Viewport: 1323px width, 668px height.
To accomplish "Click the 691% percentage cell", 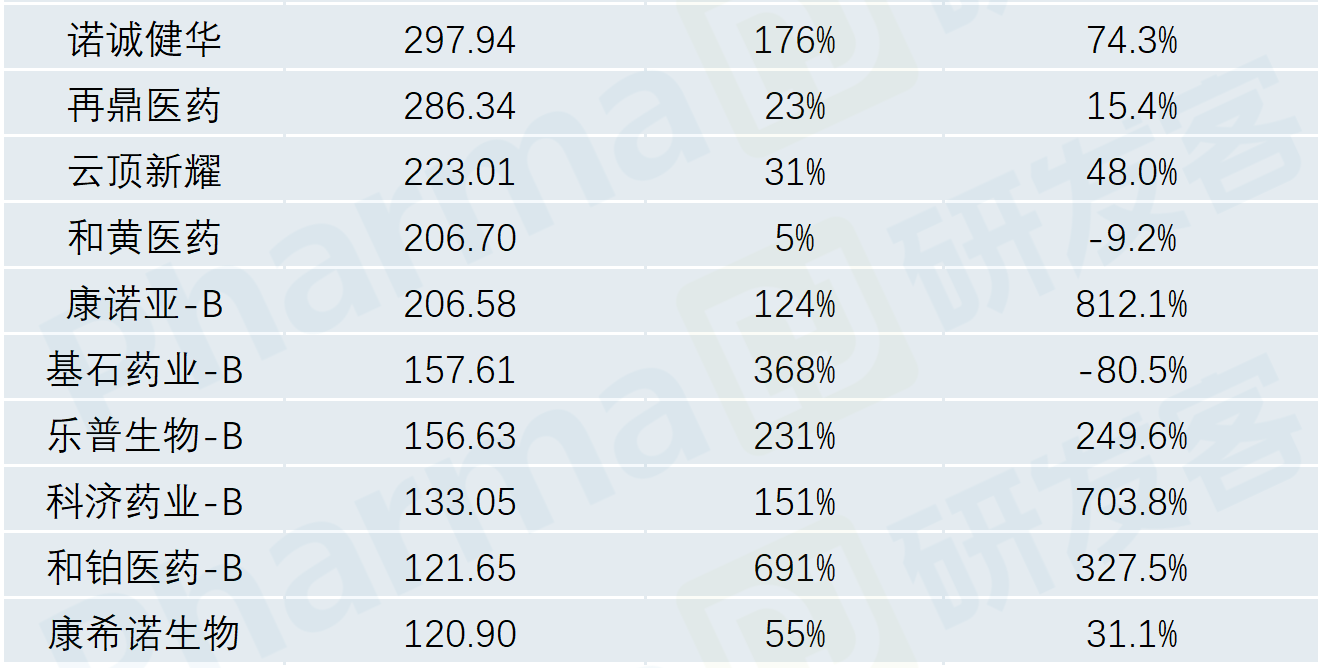I will pos(795,568).
